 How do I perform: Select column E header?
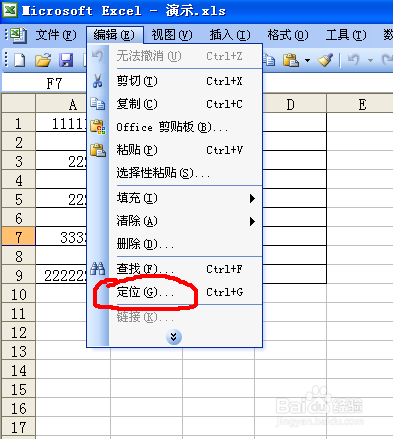360,104
